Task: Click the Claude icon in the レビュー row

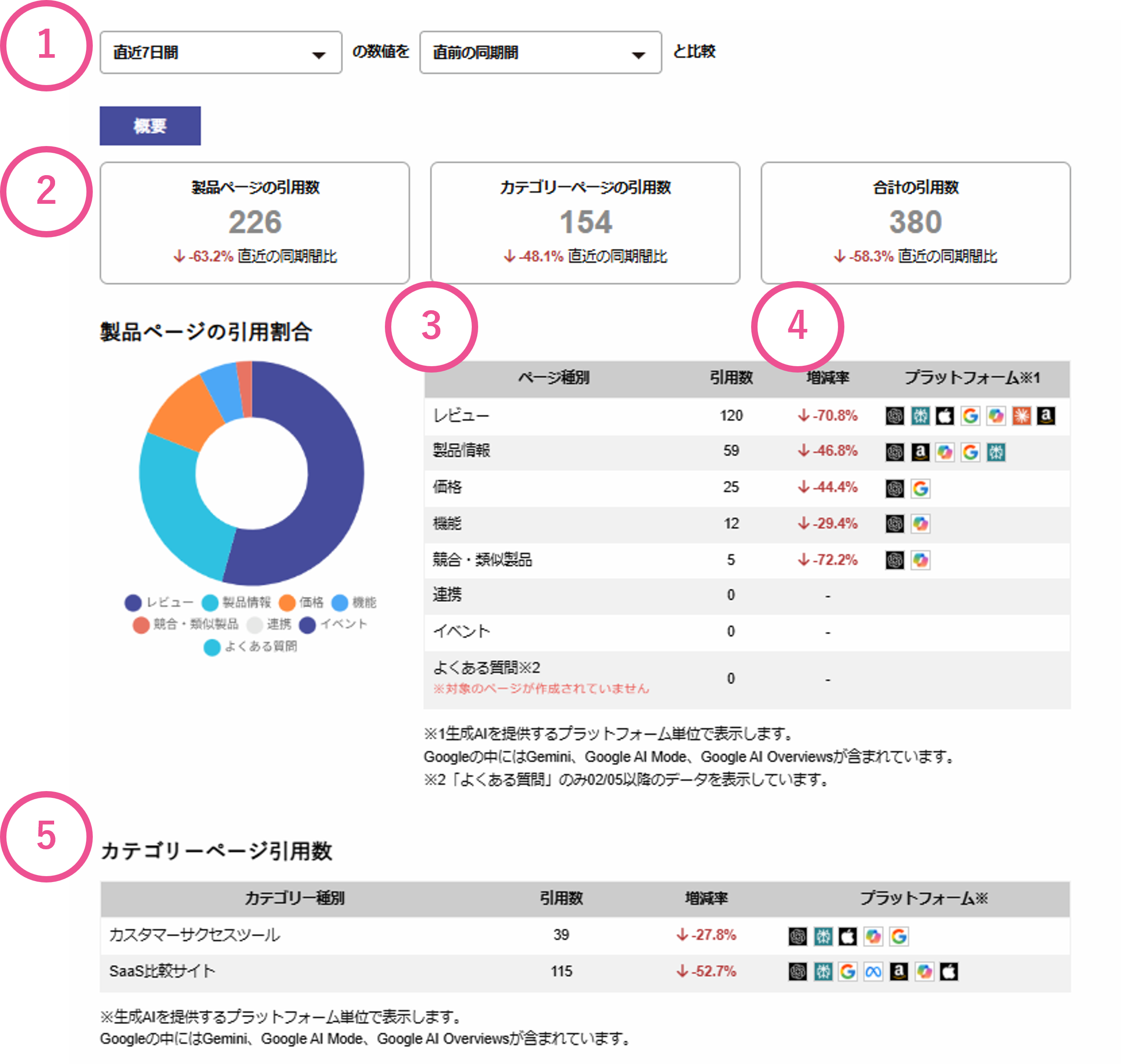Action: point(1021,416)
